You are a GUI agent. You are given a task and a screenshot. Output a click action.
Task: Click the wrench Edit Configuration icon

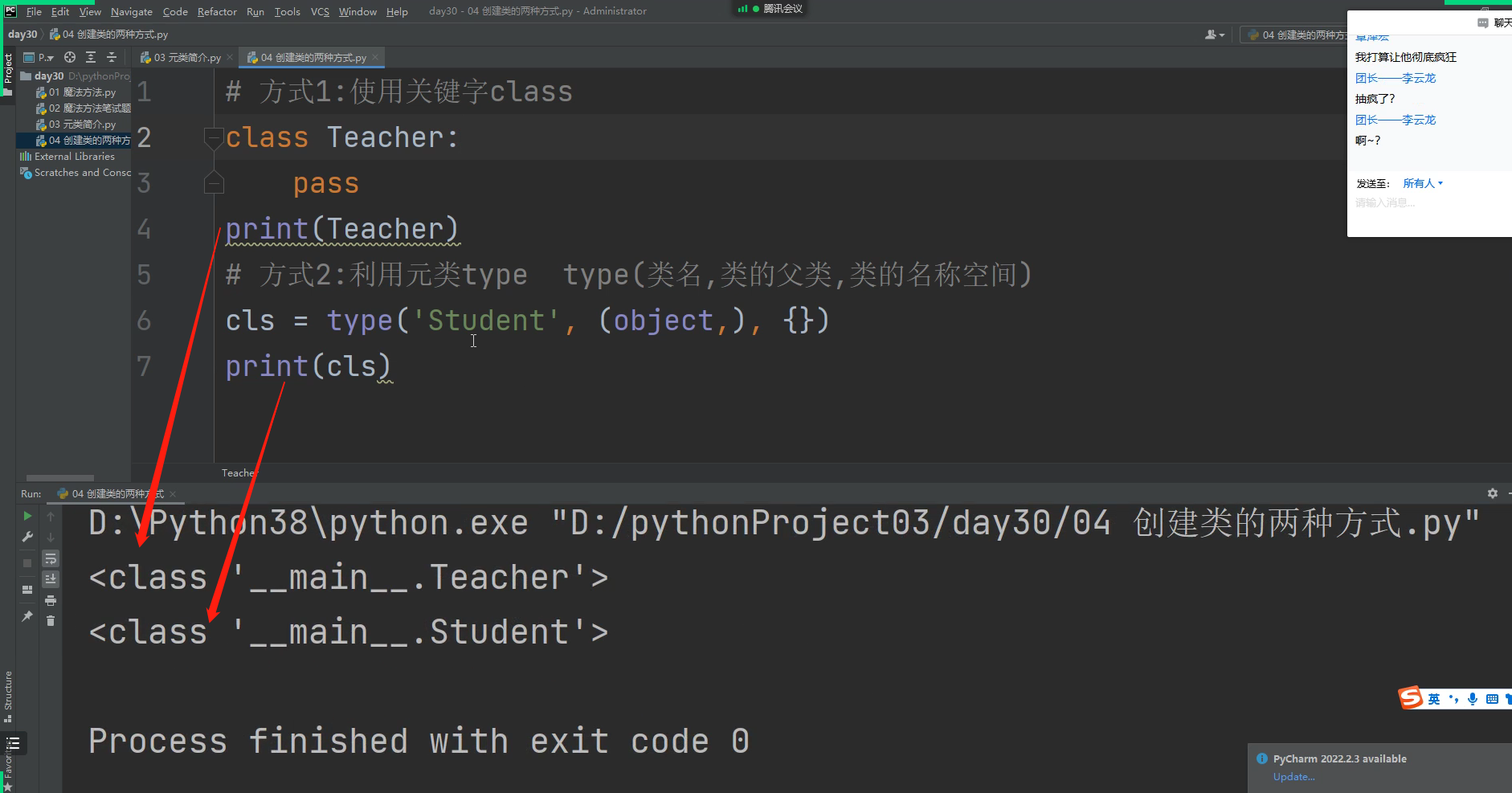pos(27,537)
